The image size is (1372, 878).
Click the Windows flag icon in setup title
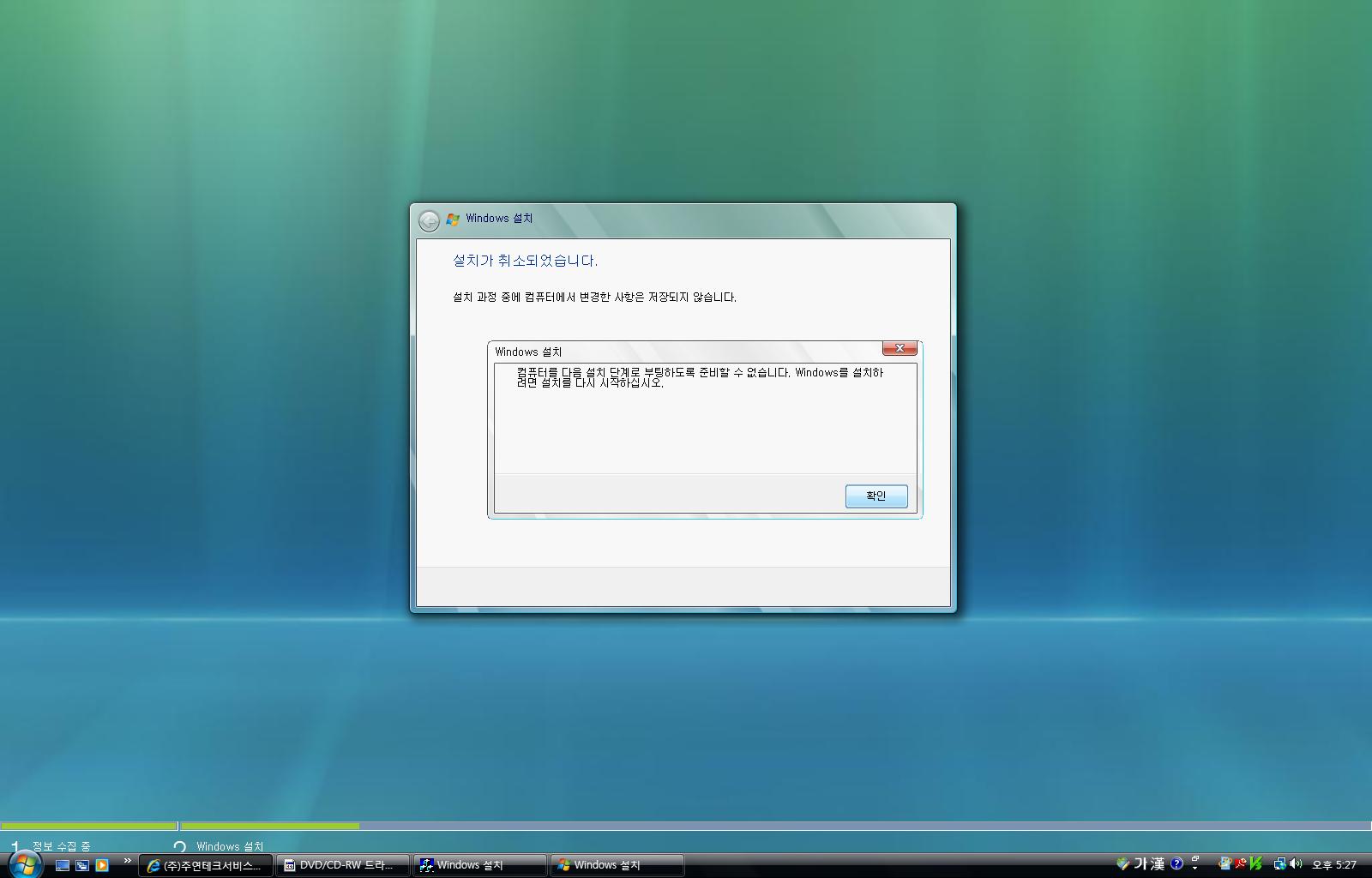453,219
